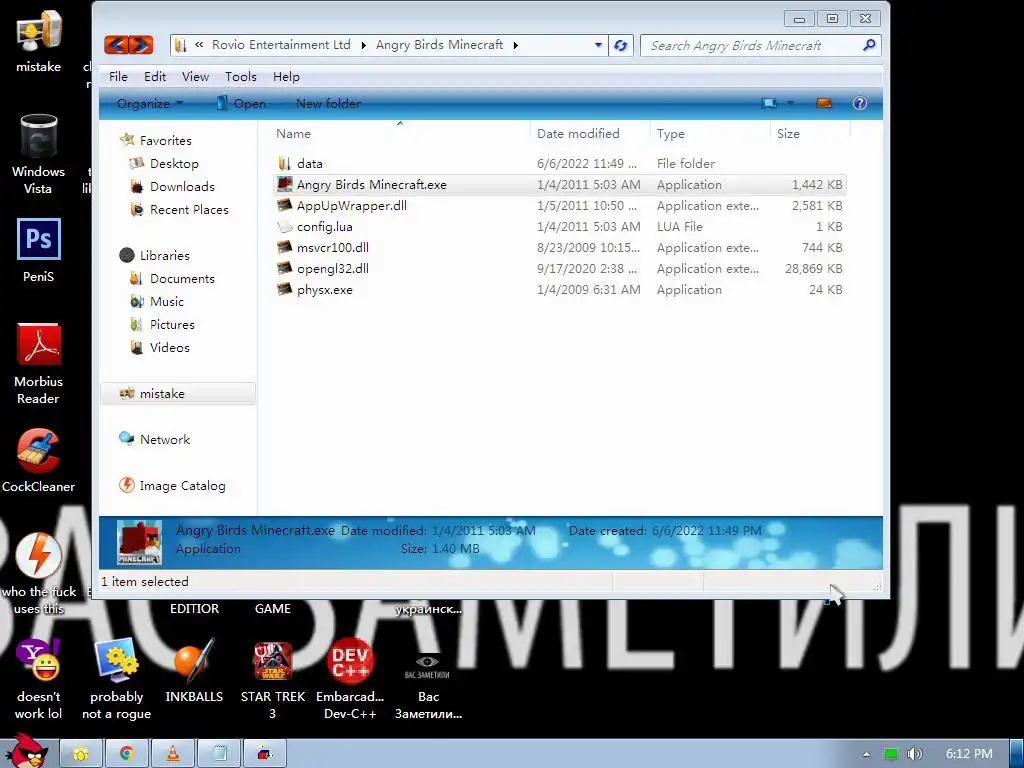Open the mistake desktop icon

39,40
